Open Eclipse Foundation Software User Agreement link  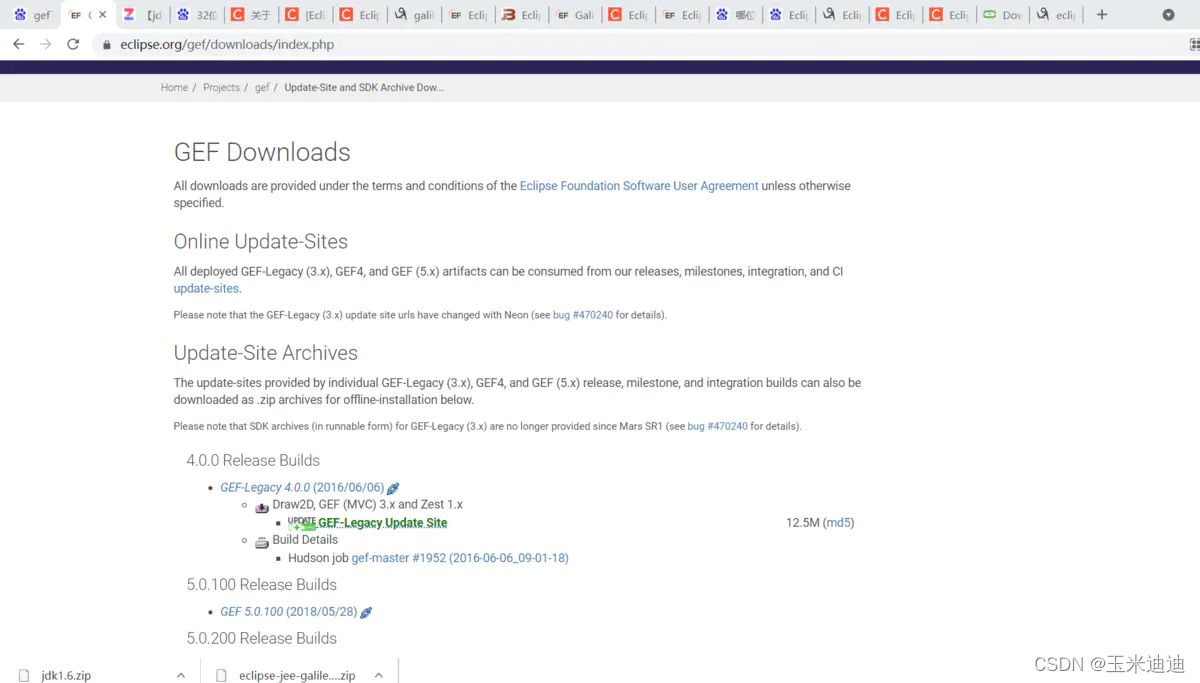pos(639,186)
